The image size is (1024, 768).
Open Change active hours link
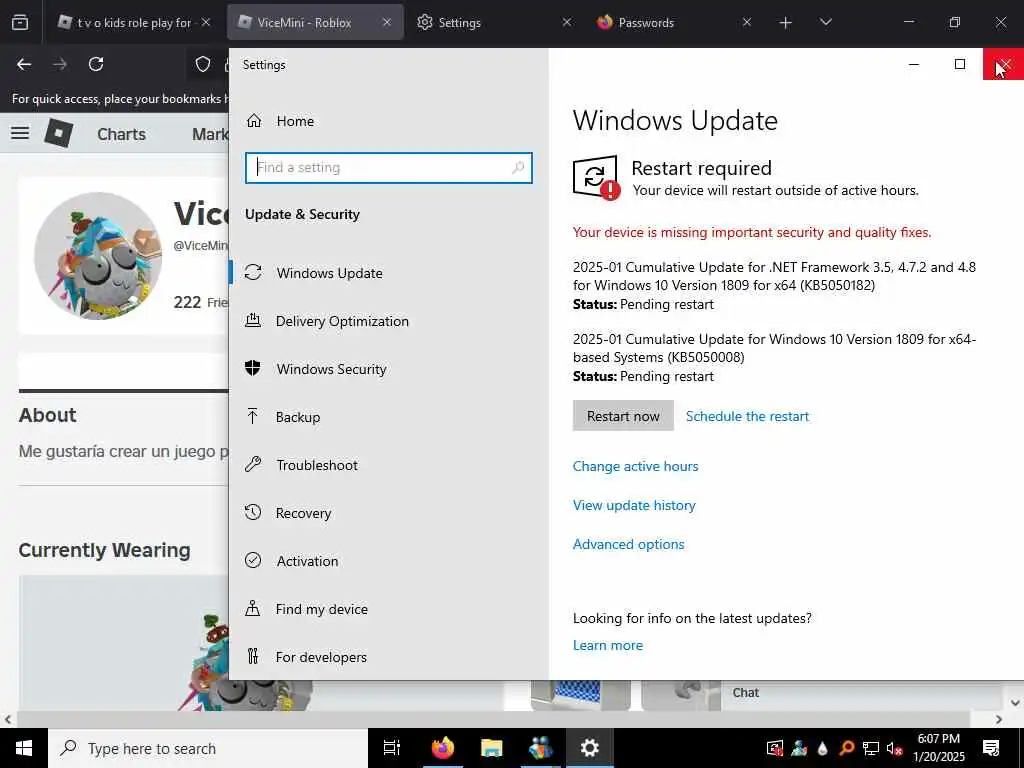pyautogui.click(x=635, y=466)
